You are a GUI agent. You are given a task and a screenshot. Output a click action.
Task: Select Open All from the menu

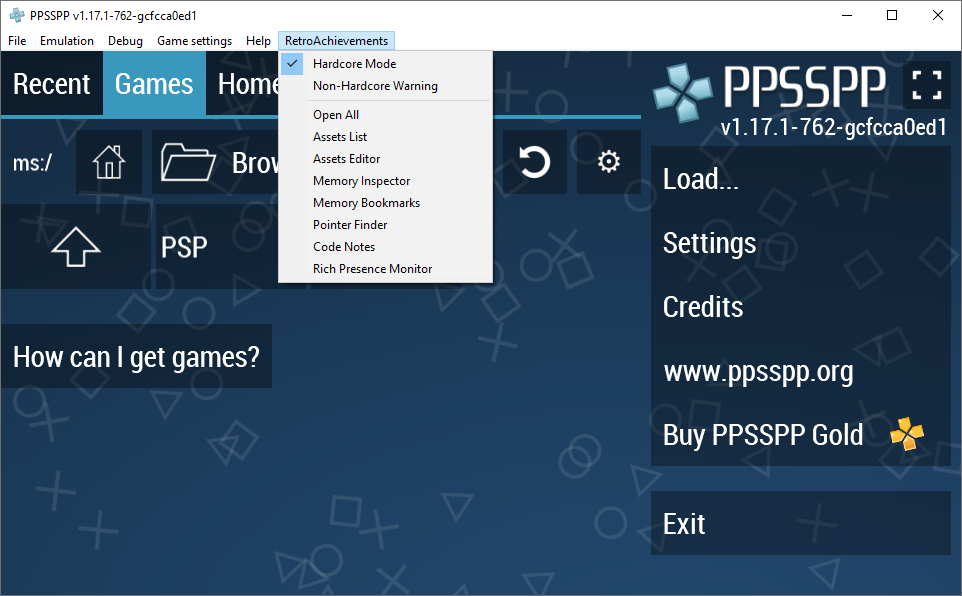click(x=335, y=114)
